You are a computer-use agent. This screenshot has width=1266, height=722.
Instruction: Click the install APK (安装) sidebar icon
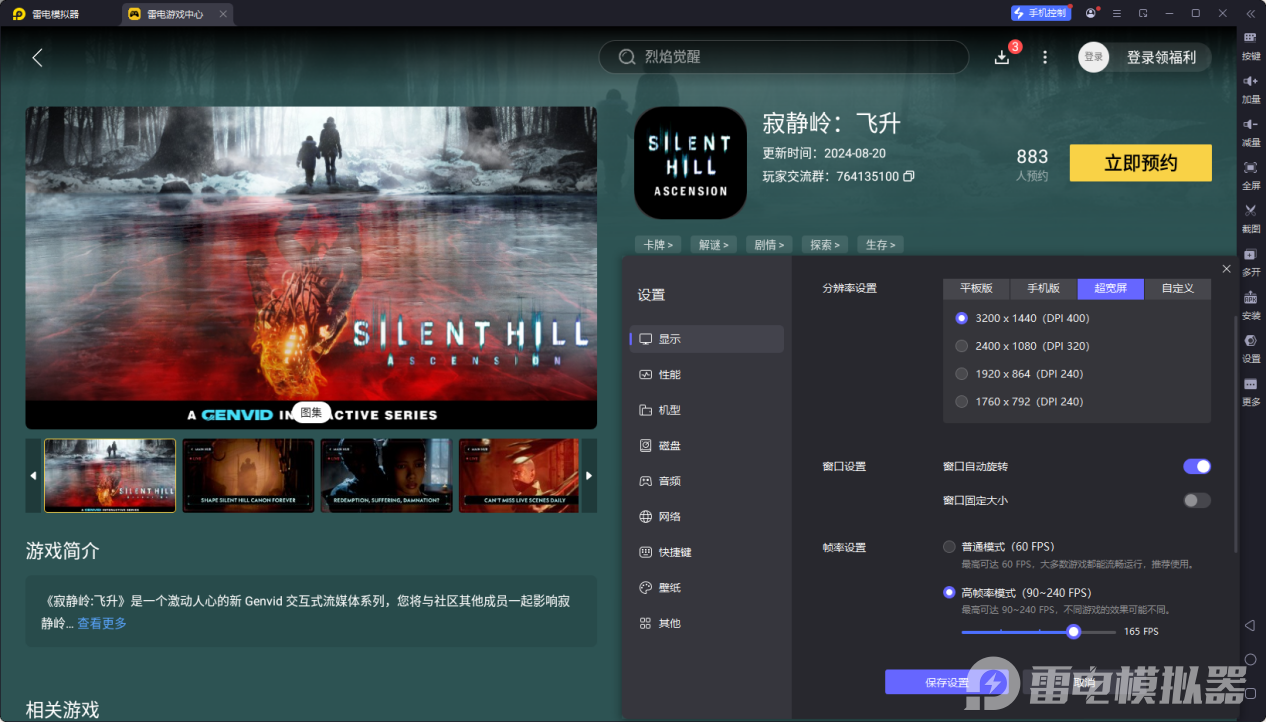[1250, 298]
